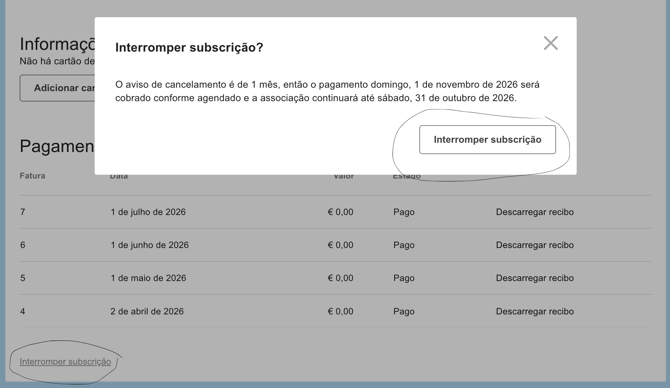Select the date cell 1 de junho de 2026
The image size is (670, 388).
tap(150, 245)
